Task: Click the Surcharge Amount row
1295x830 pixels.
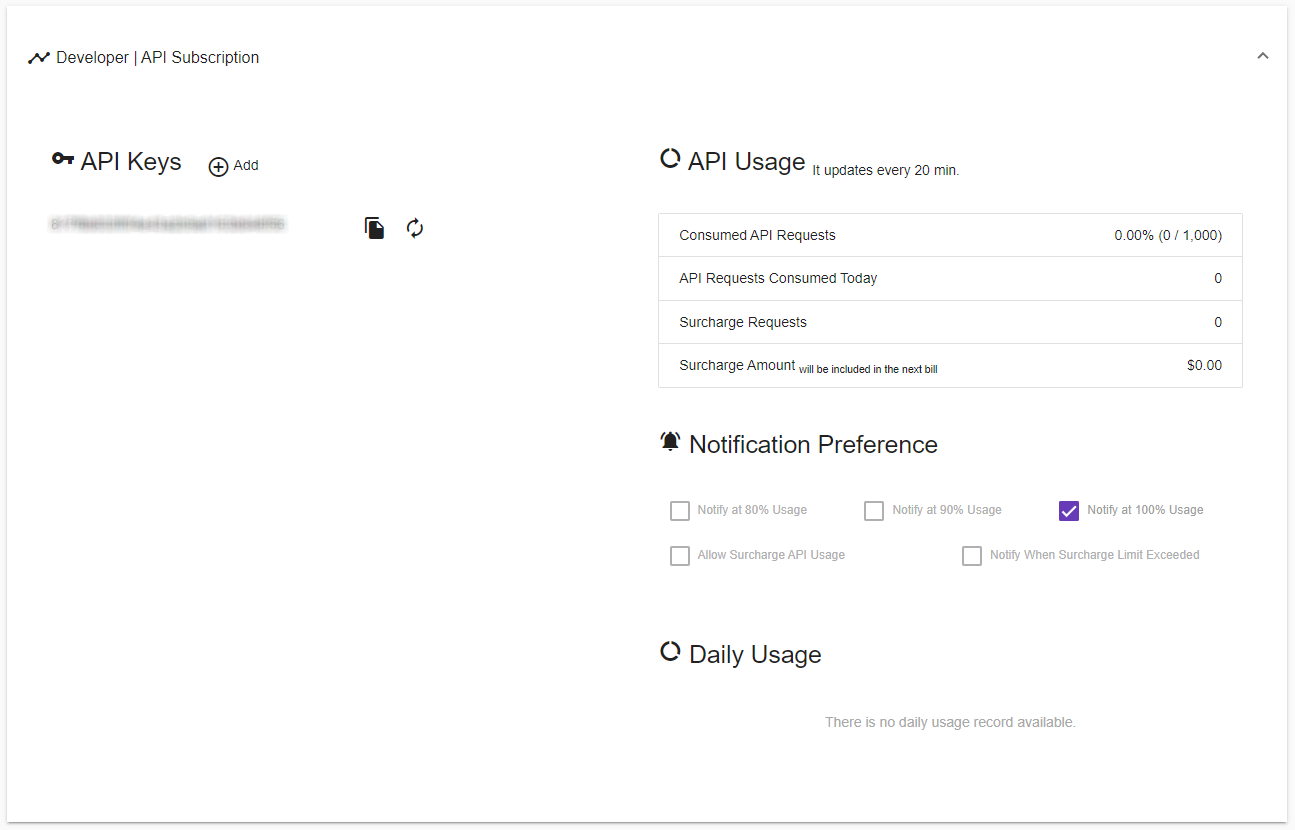Action: pos(950,365)
